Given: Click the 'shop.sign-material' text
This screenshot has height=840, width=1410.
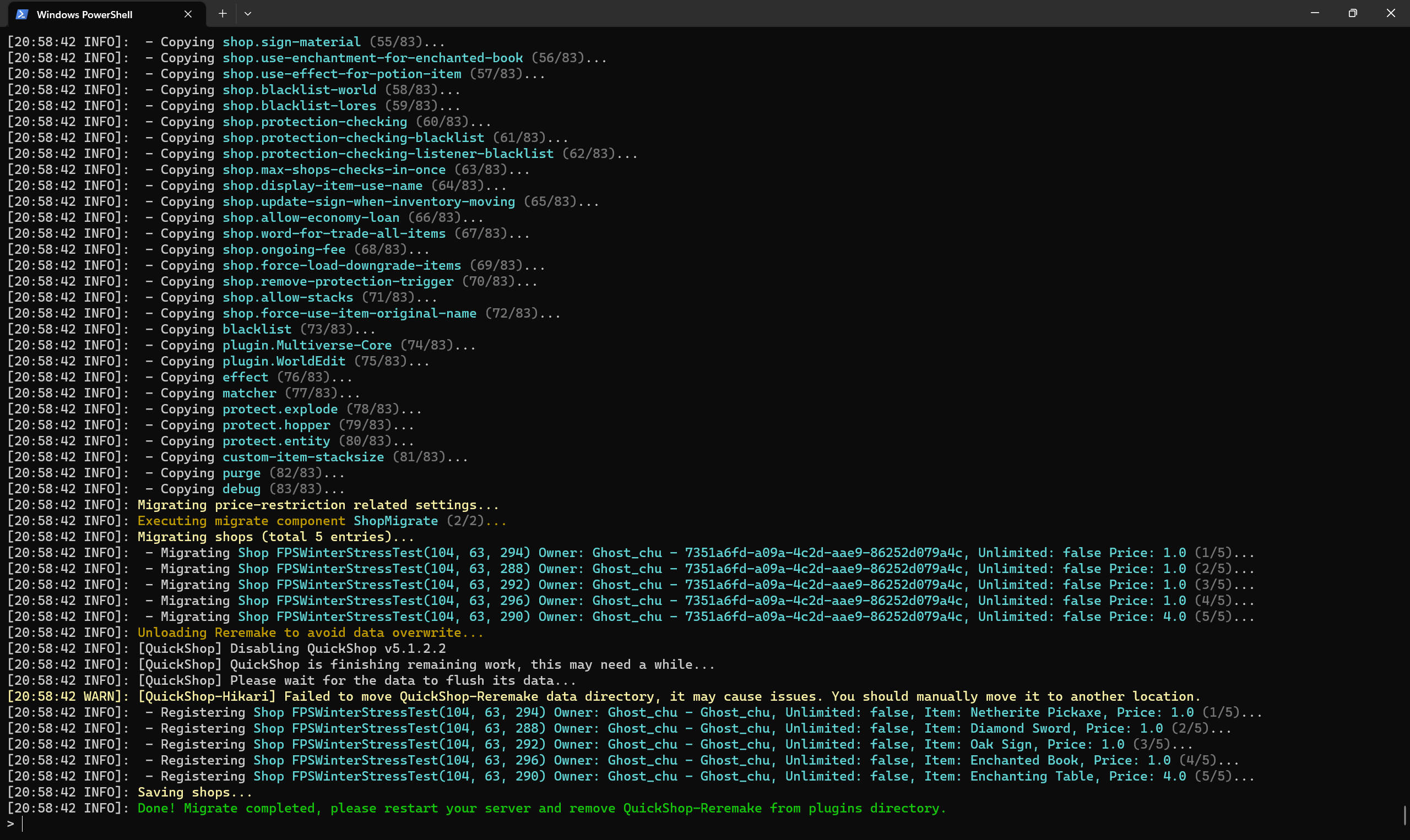Looking at the screenshot, I should [x=291, y=42].
